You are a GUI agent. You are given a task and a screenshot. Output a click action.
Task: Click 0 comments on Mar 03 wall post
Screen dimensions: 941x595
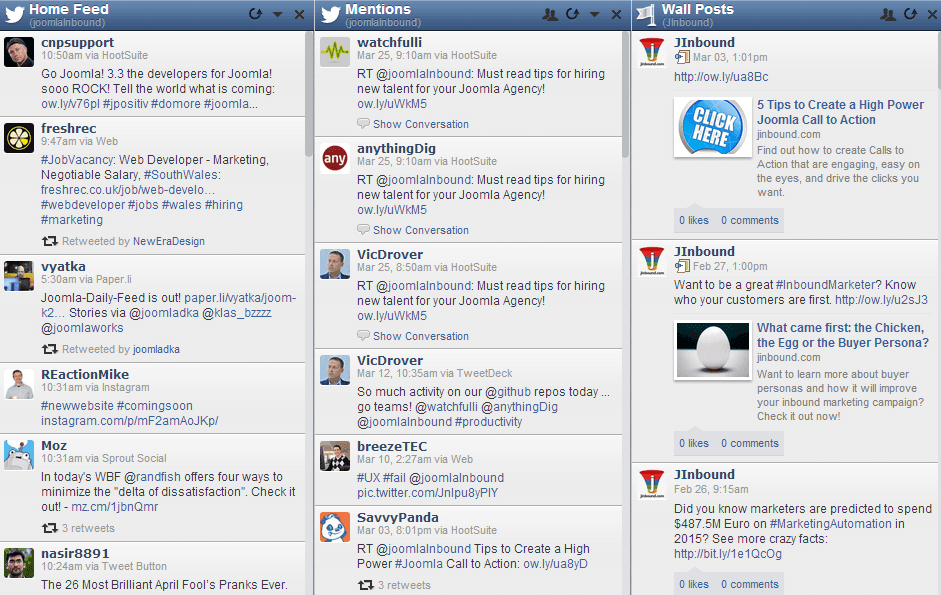coord(750,220)
